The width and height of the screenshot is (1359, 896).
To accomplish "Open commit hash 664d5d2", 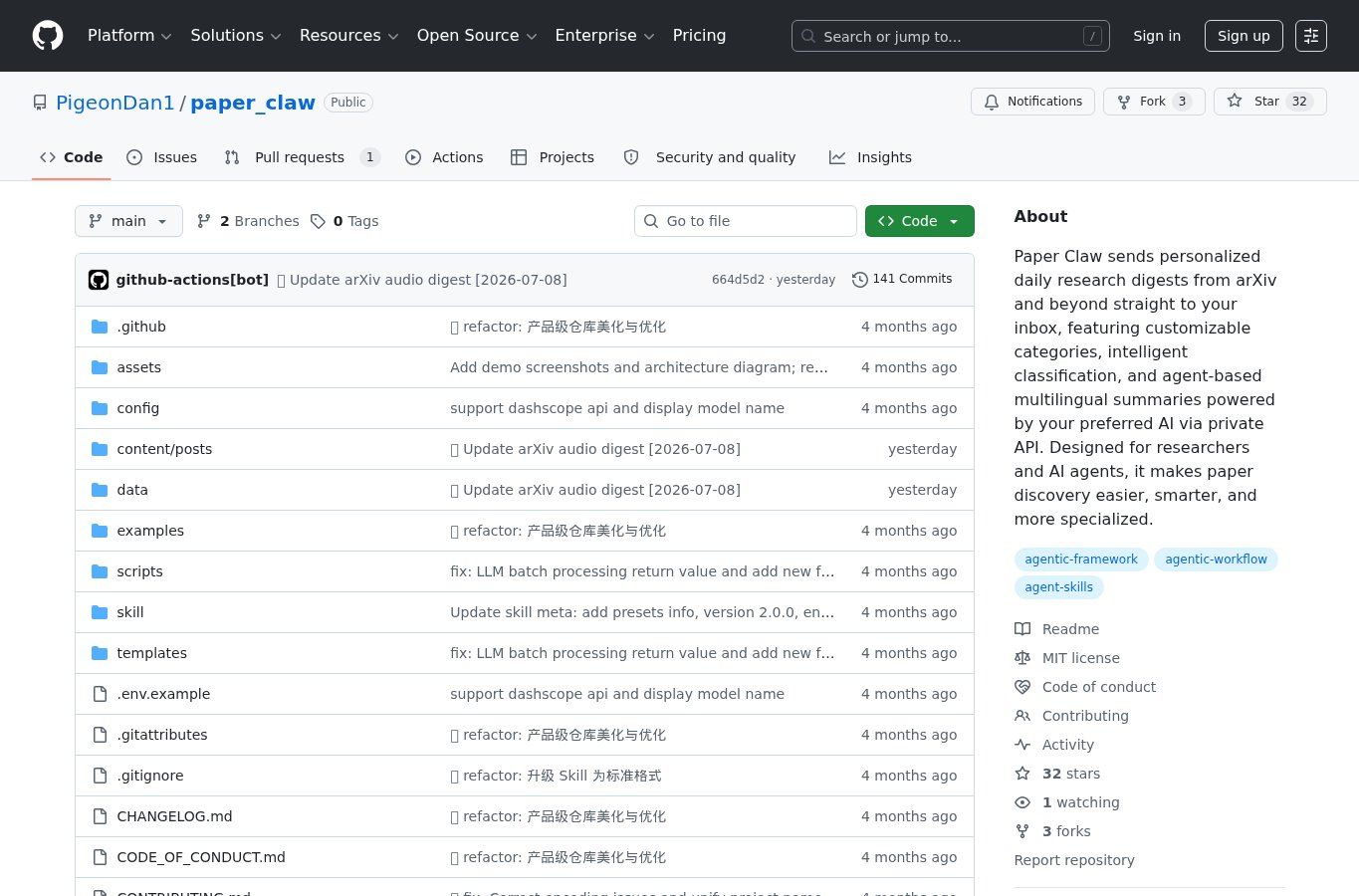I will (x=738, y=280).
